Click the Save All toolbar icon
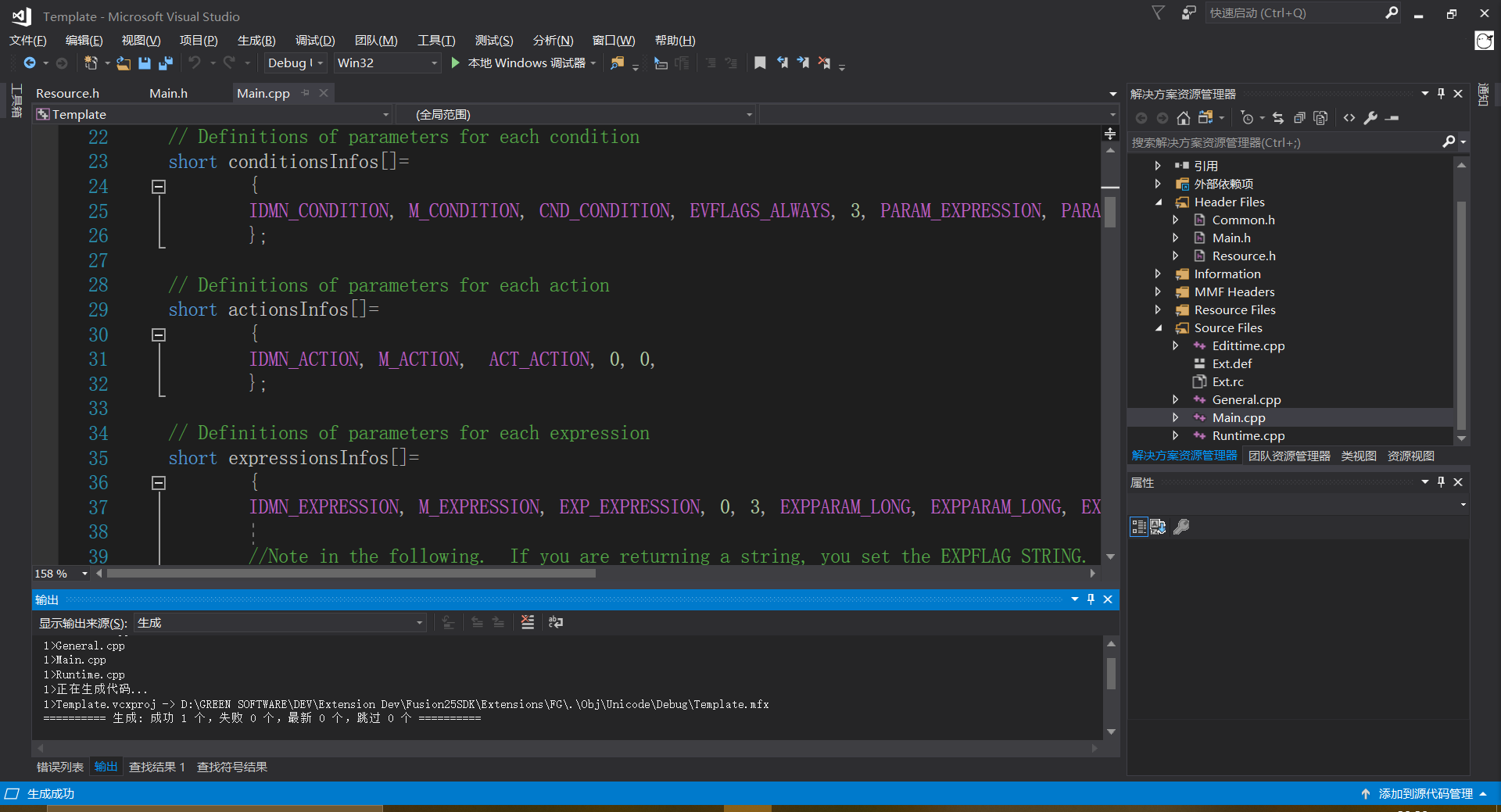This screenshot has width=1501, height=812. point(166,63)
